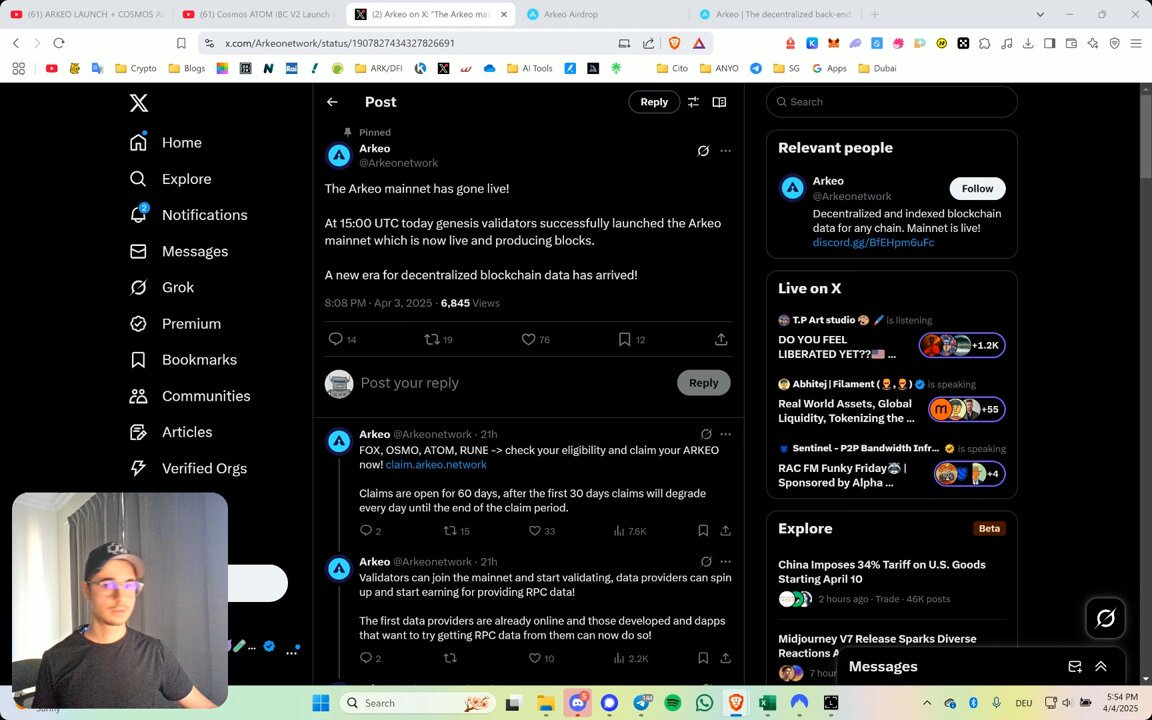Go to Explore in sidebar
Screen dimensions: 1152x720
coord(170,179)
